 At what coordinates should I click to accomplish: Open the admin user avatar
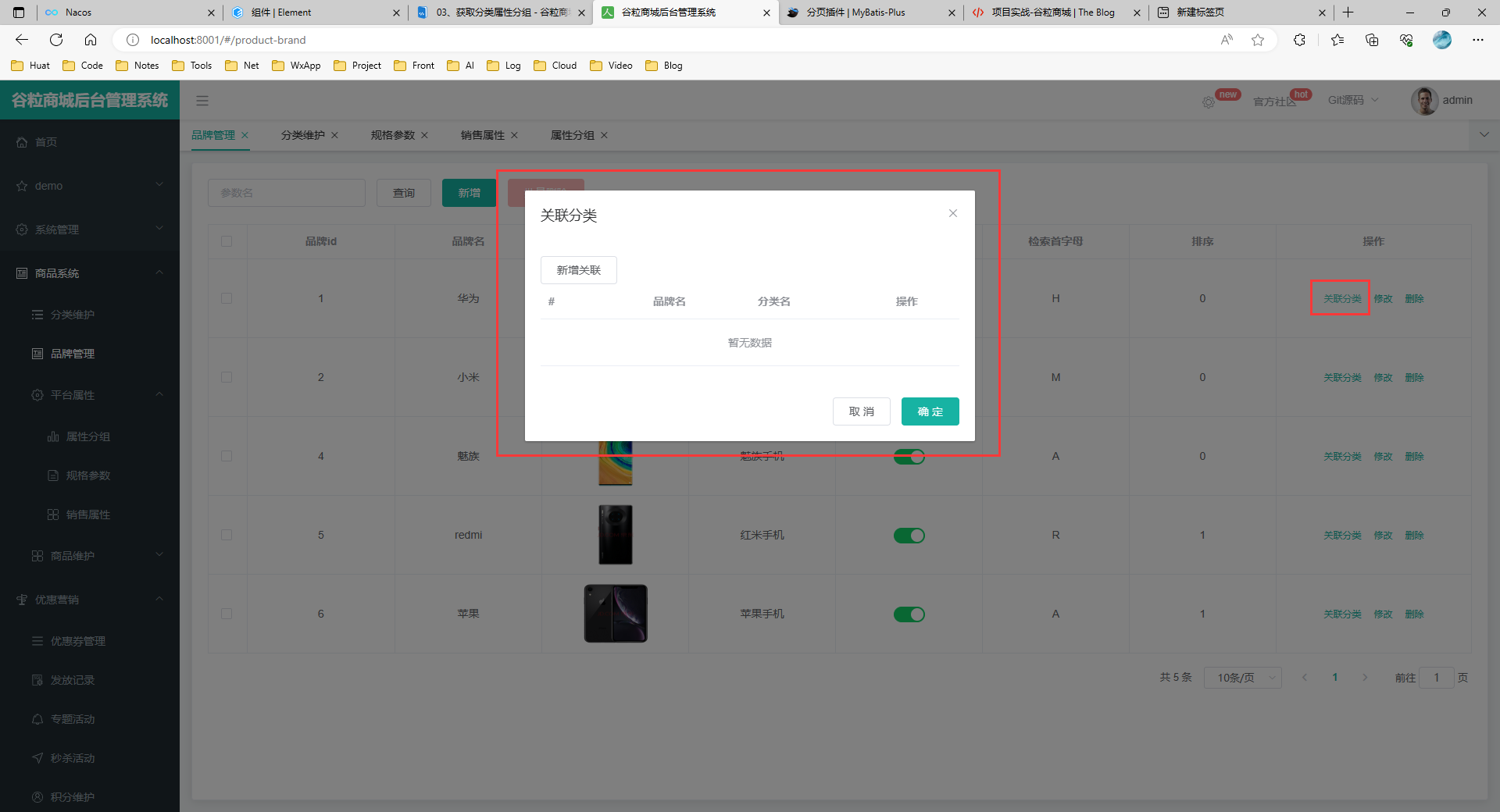pyautogui.click(x=1424, y=101)
